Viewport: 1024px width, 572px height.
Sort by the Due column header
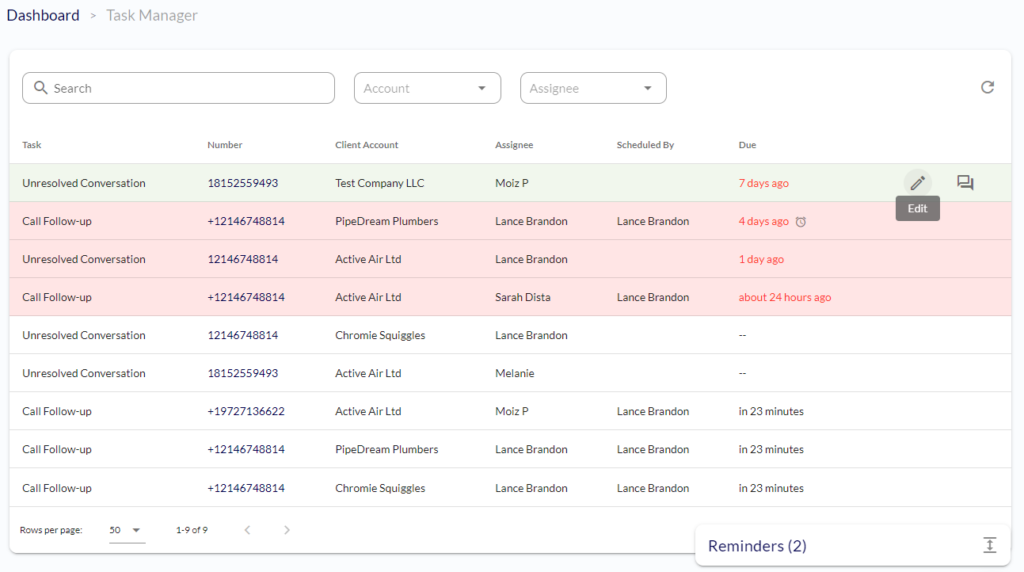[747, 145]
